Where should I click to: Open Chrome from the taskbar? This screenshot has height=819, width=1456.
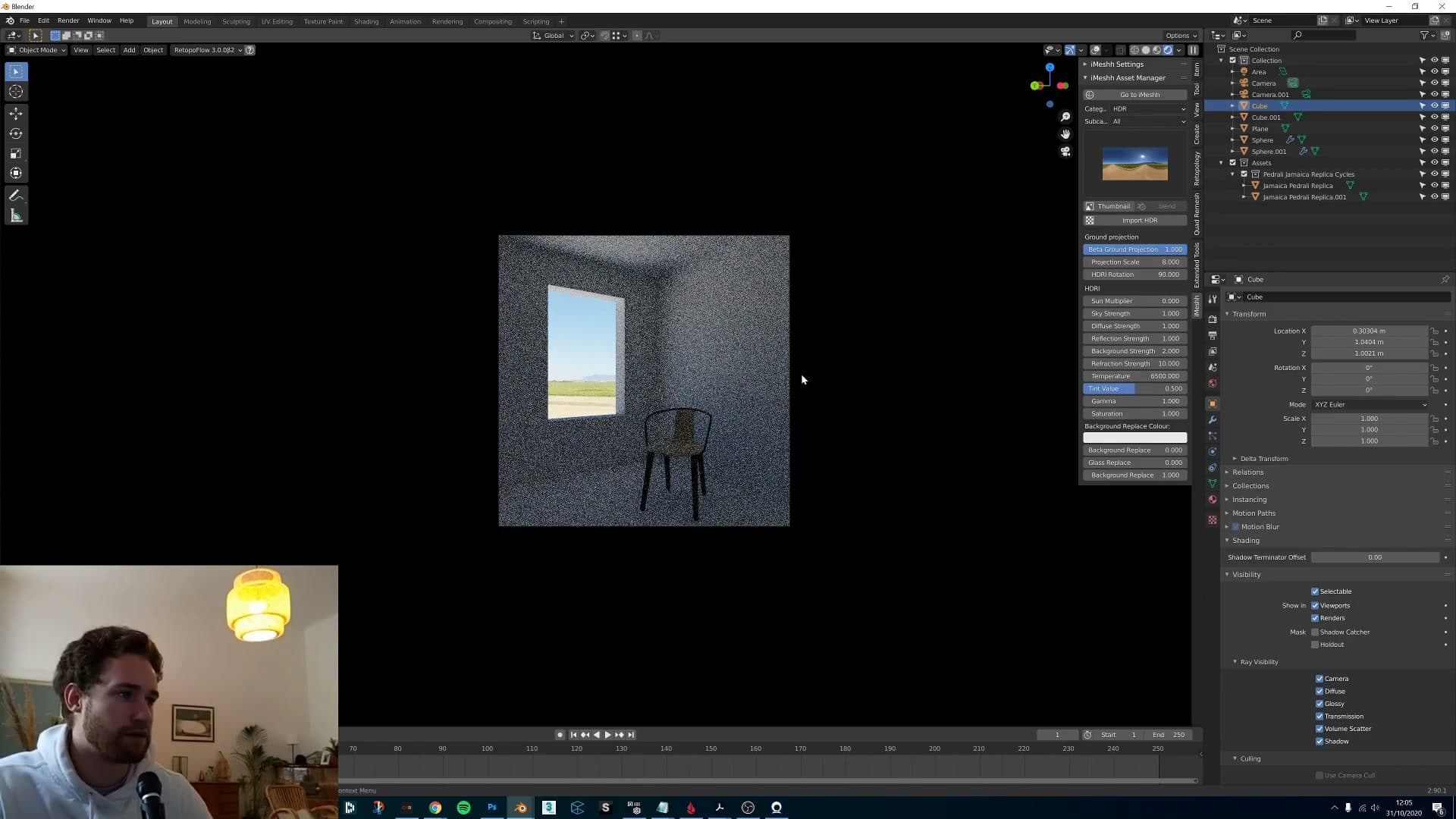point(435,808)
